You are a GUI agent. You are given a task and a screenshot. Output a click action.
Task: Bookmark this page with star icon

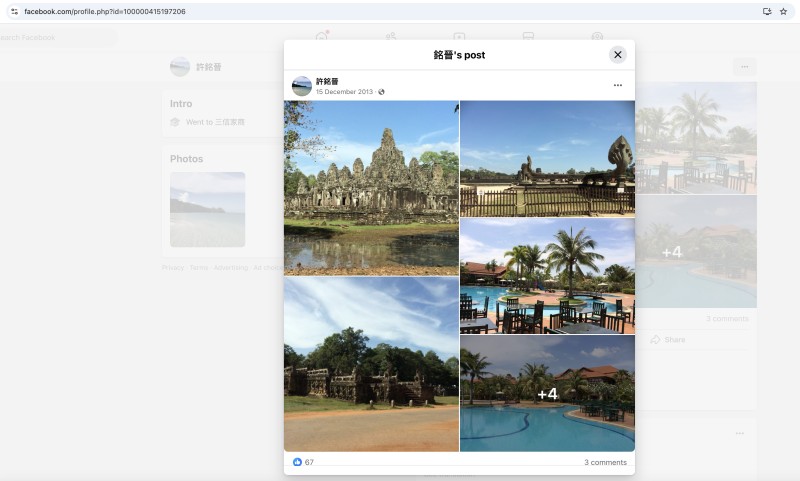click(782, 11)
